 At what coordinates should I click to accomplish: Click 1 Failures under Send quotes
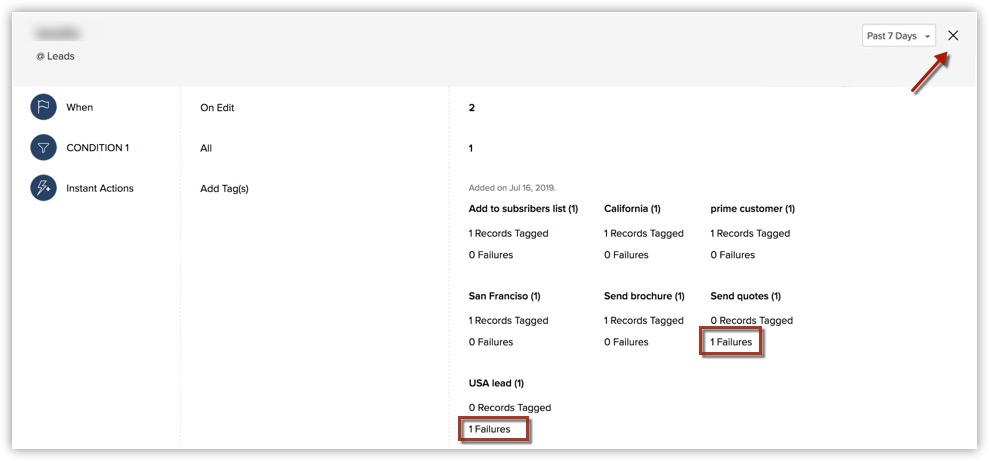tap(731, 342)
